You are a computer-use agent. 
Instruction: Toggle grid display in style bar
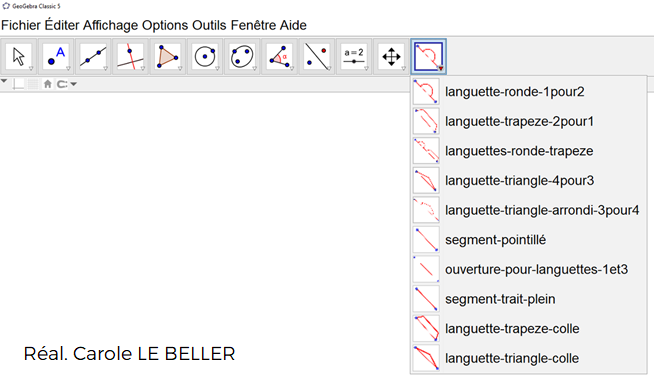coord(33,84)
